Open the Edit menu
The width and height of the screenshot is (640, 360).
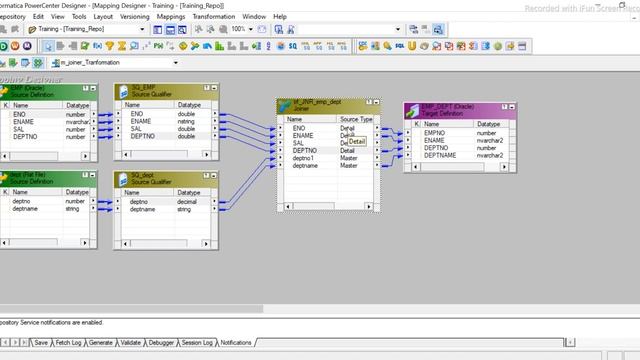38,17
